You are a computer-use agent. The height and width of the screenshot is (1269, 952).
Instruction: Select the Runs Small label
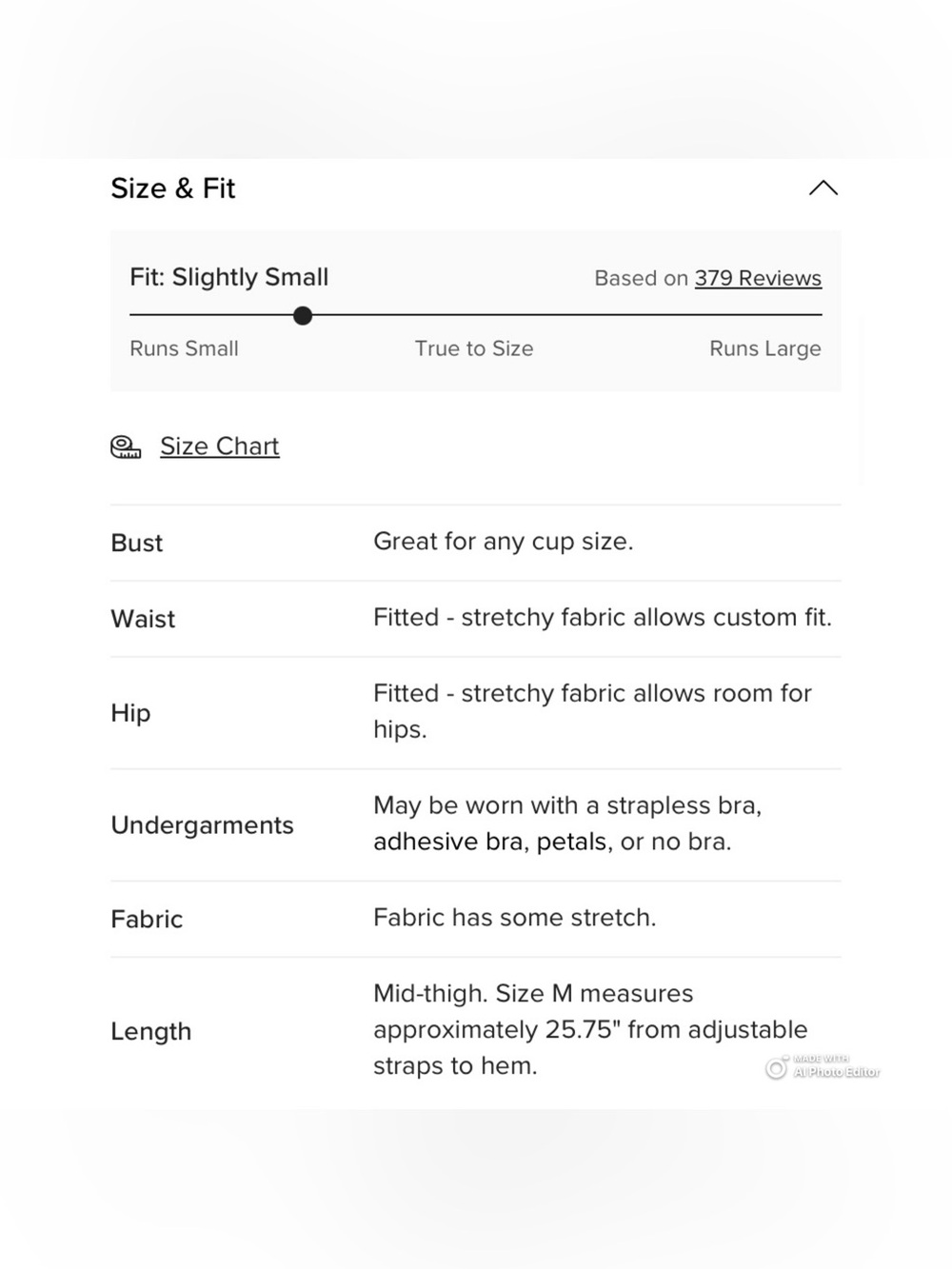click(x=184, y=348)
